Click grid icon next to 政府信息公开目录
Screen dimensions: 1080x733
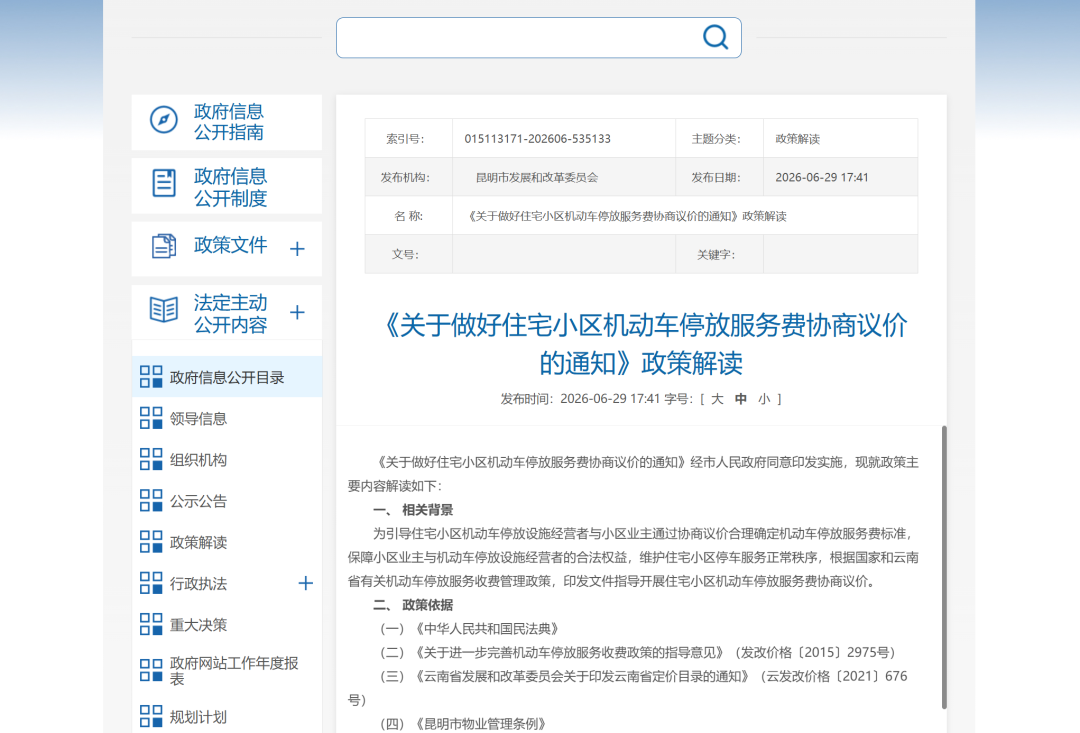[151, 377]
